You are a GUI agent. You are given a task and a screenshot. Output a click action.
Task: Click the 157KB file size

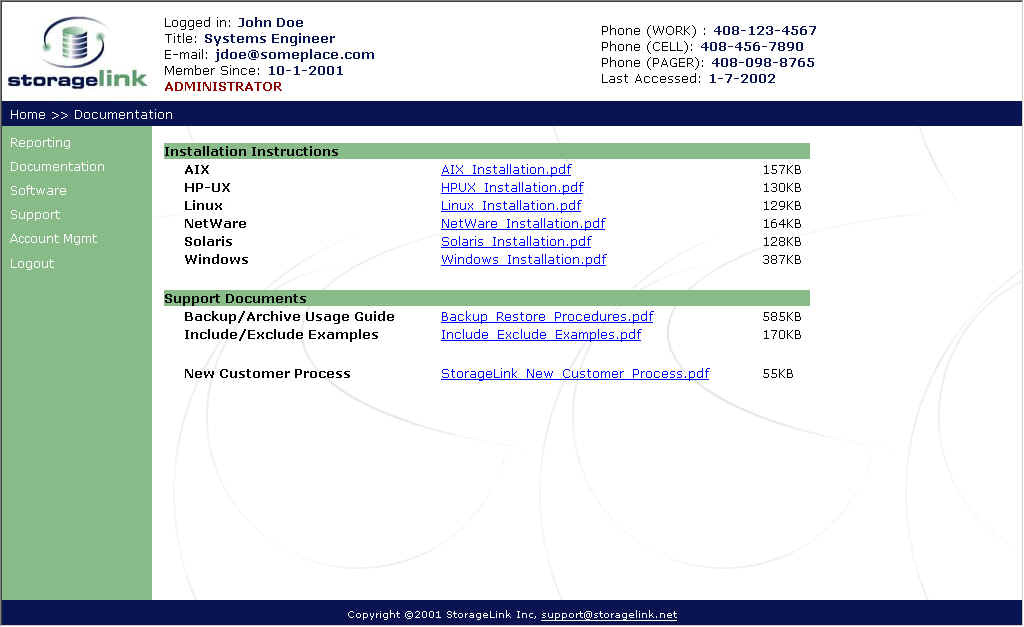coord(782,170)
